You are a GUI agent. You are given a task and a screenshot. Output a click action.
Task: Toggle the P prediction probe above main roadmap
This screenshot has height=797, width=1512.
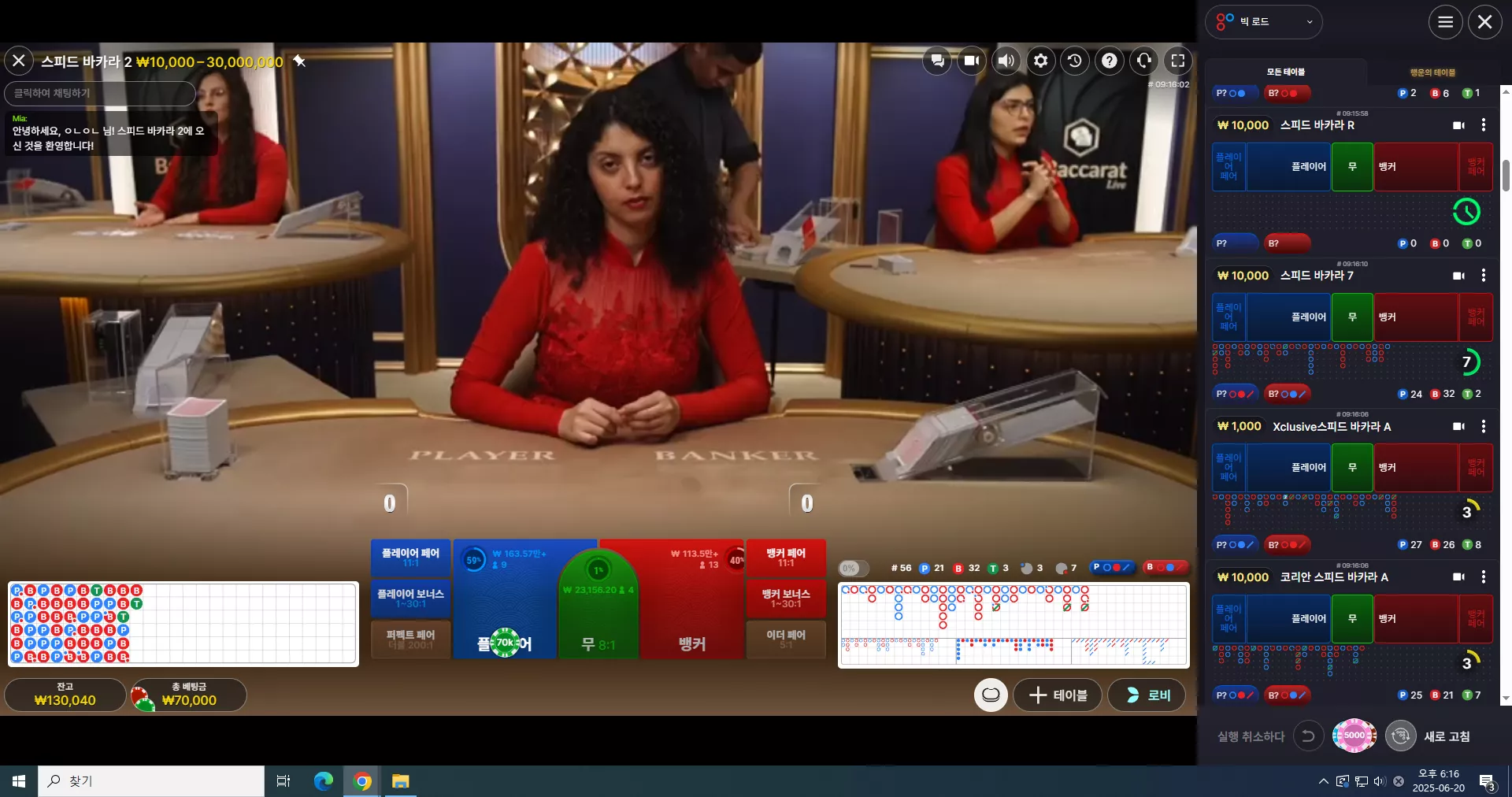[x=1113, y=567]
